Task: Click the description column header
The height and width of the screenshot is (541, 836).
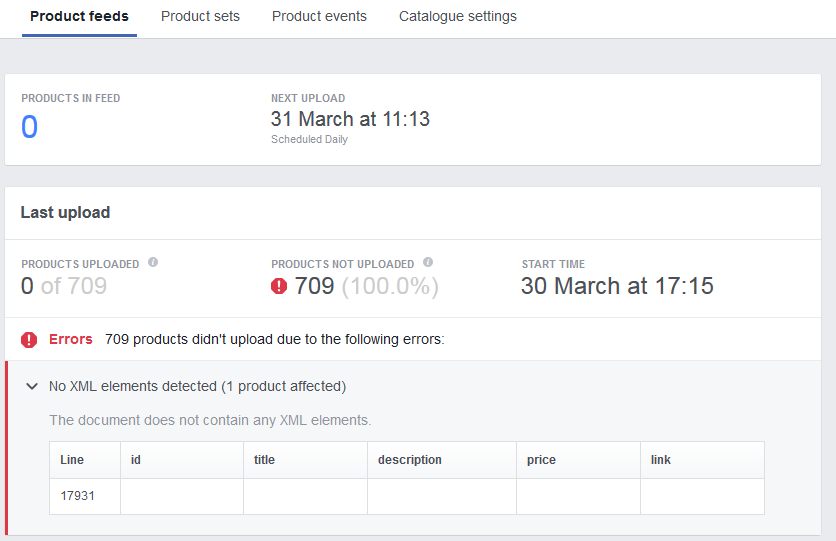Action: 409,460
